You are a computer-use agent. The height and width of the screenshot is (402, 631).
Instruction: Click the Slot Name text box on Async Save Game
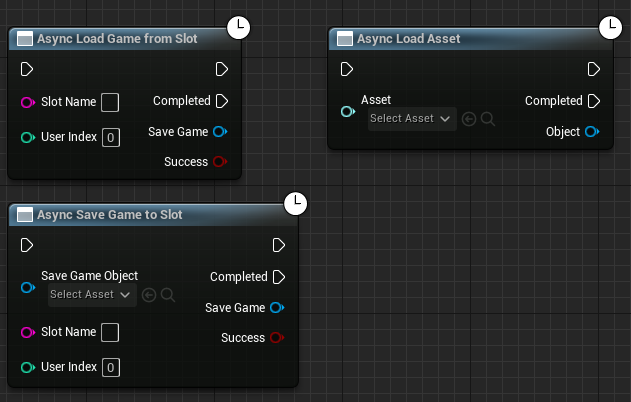point(111,332)
